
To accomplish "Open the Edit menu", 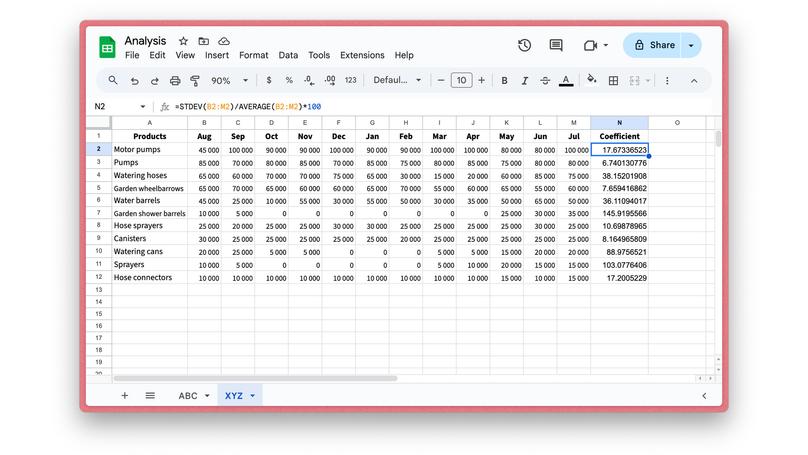I will pos(157,55).
